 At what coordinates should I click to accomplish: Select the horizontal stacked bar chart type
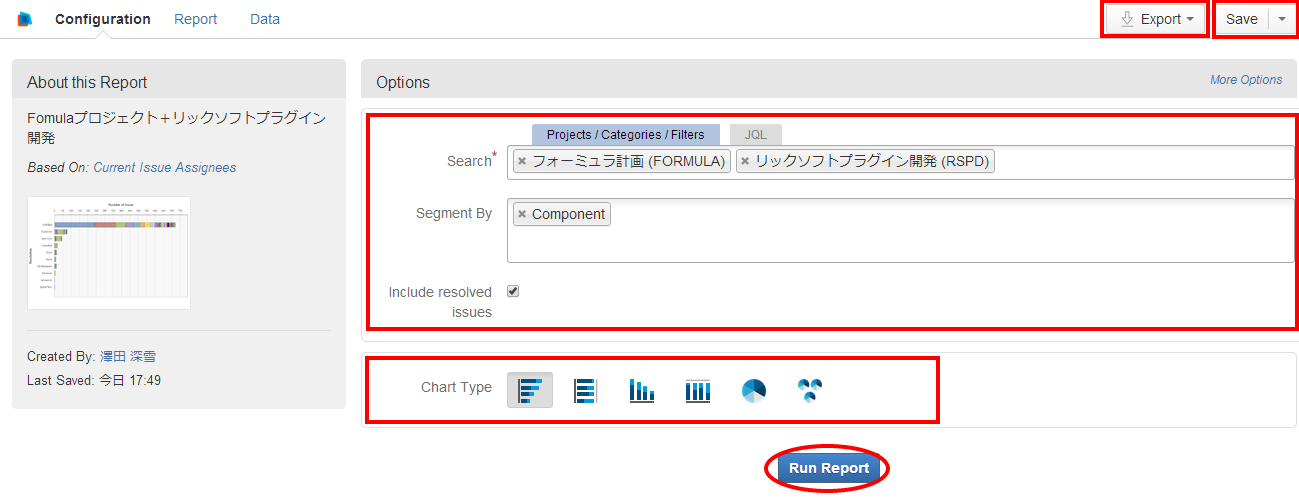[x=586, y=390]
